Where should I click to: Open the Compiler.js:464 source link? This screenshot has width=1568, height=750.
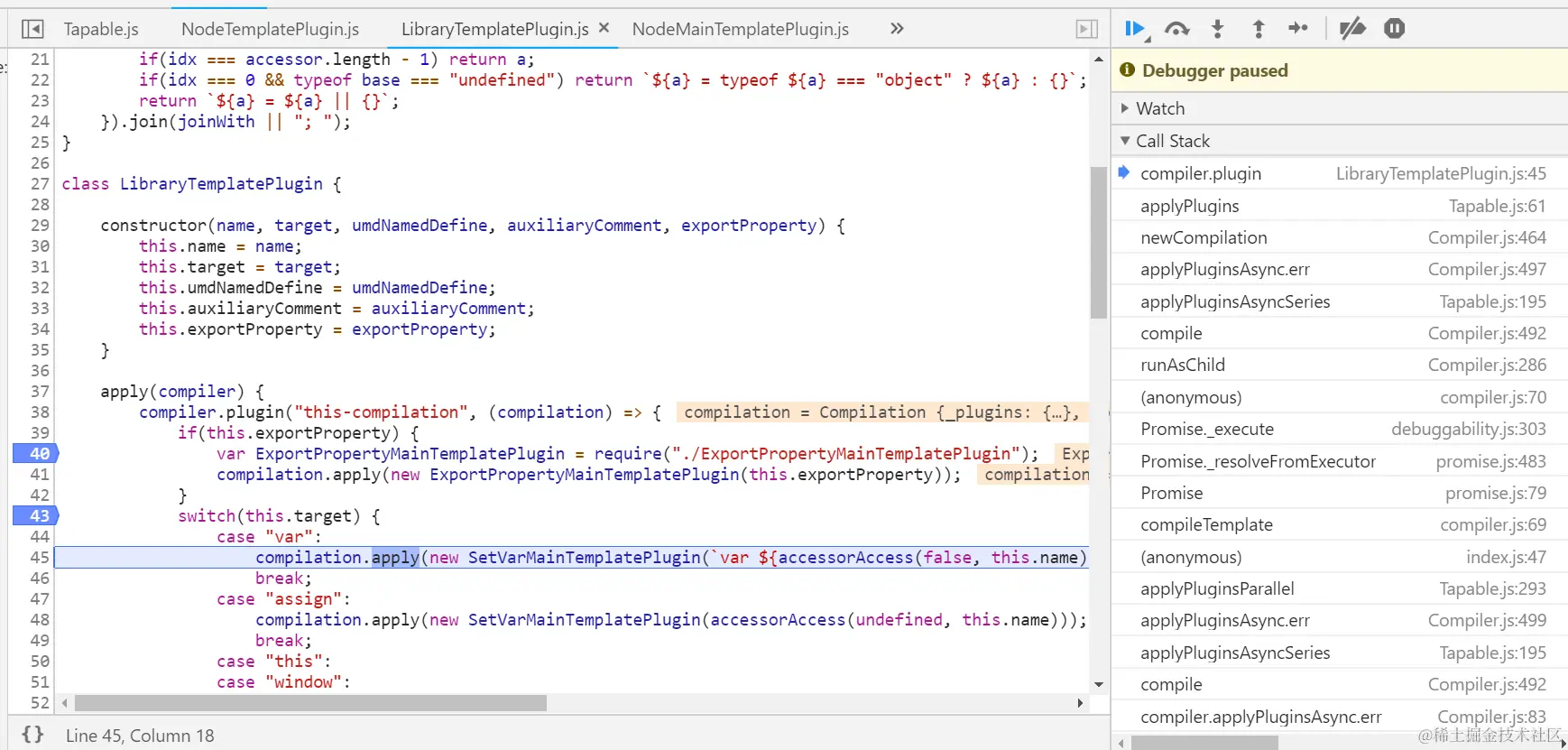1487,237
